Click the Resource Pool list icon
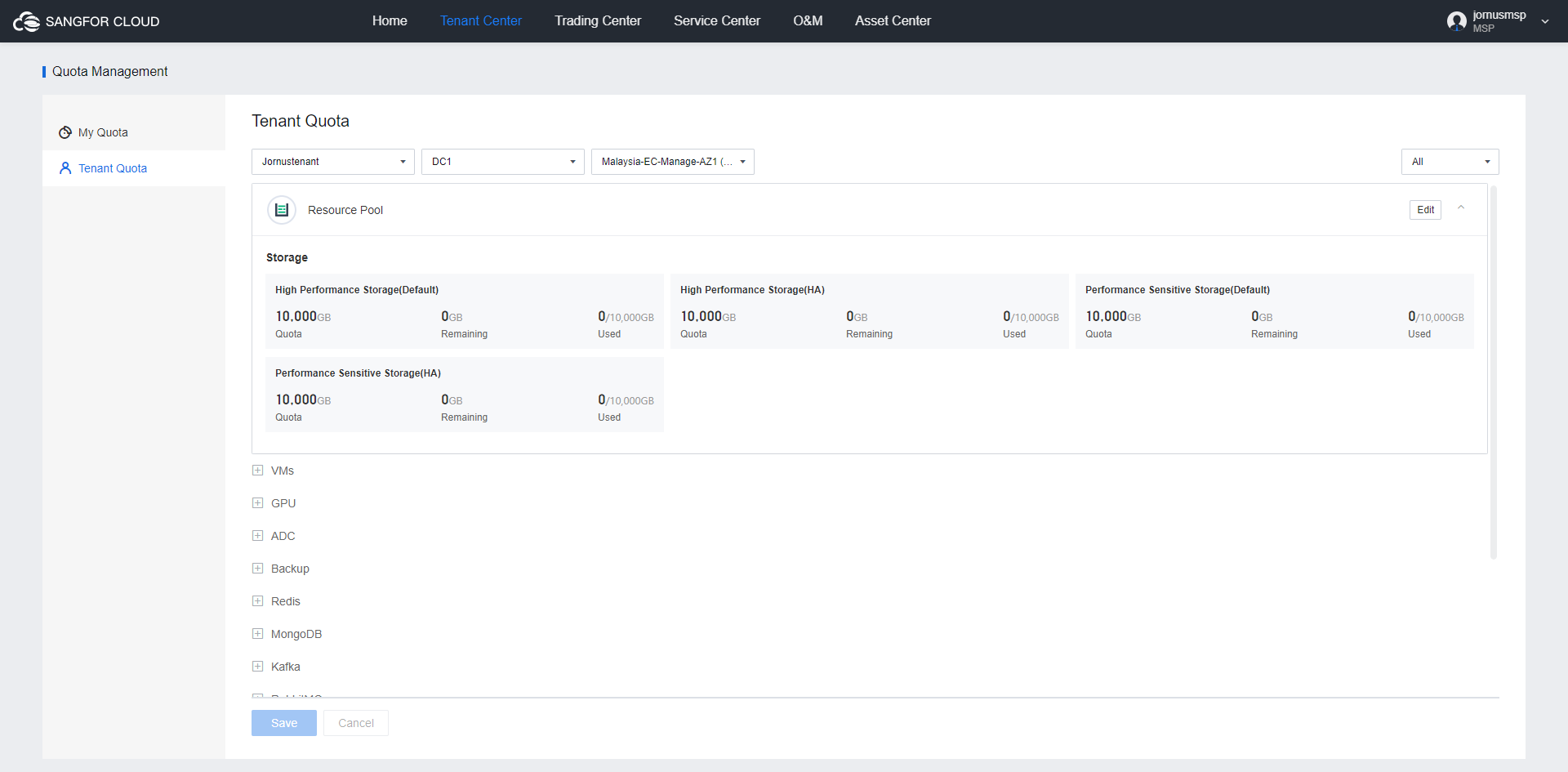 point(282,210)
